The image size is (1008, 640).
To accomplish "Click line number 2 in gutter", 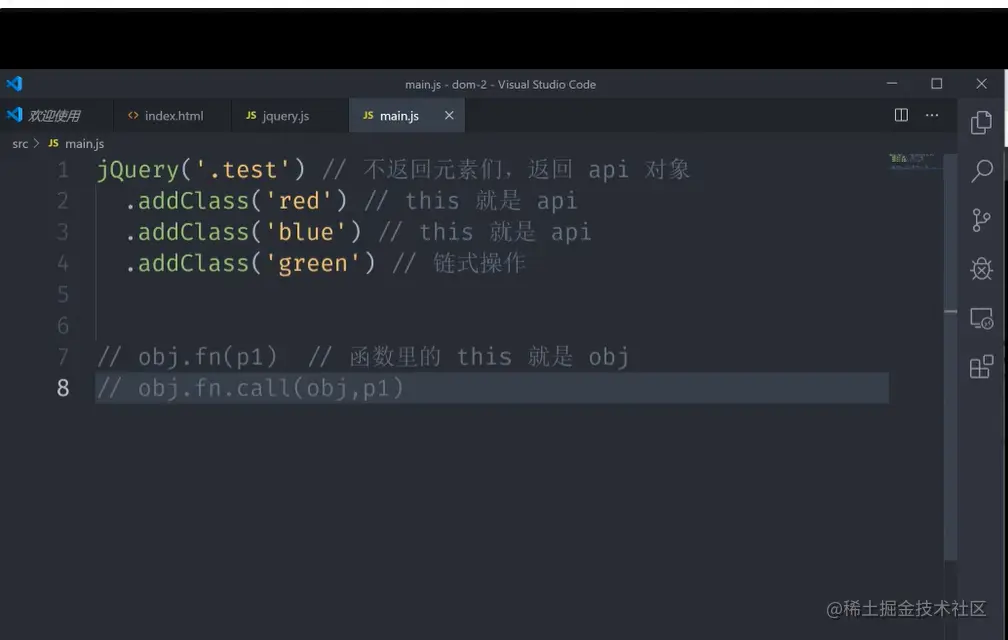I will (63, 201).
